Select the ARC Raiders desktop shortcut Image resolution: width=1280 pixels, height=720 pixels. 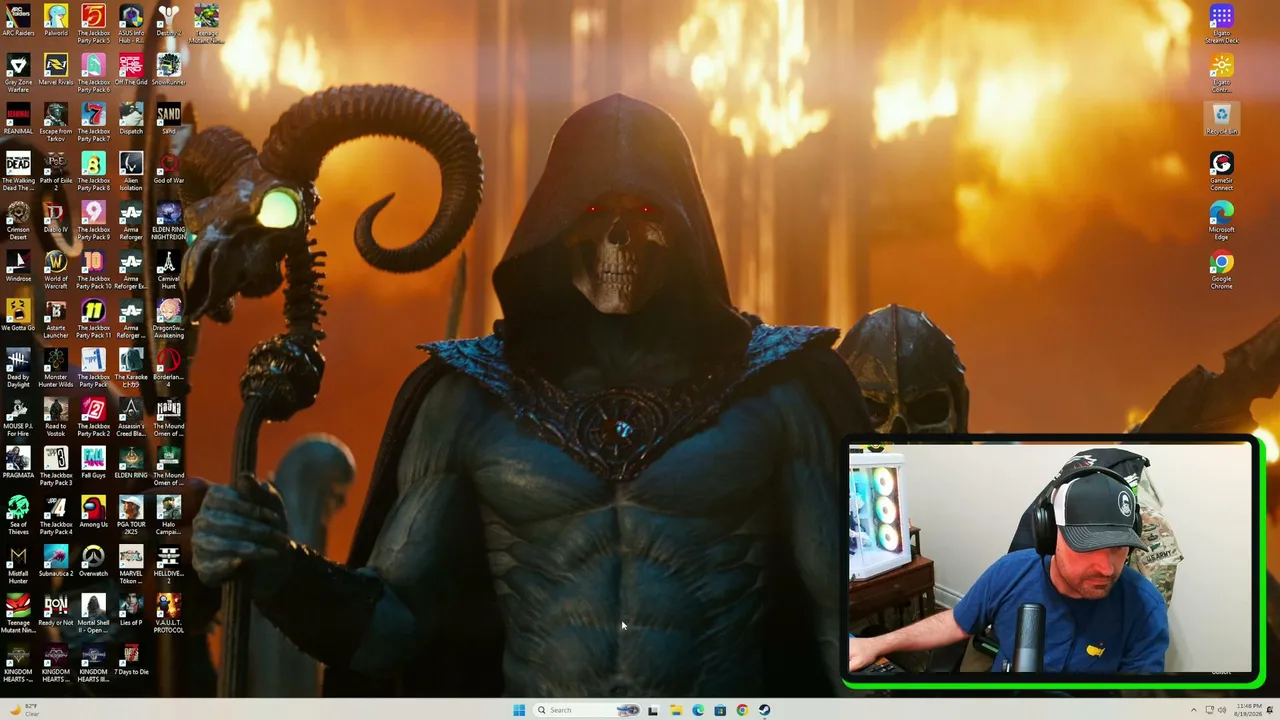(18, 20)
